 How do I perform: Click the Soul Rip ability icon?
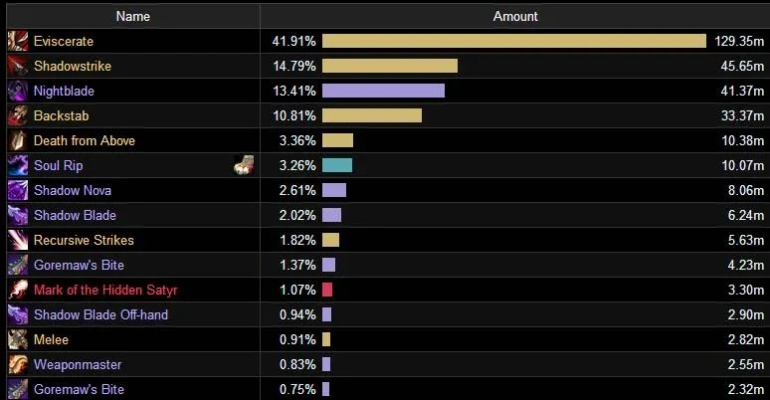point(17,166)
